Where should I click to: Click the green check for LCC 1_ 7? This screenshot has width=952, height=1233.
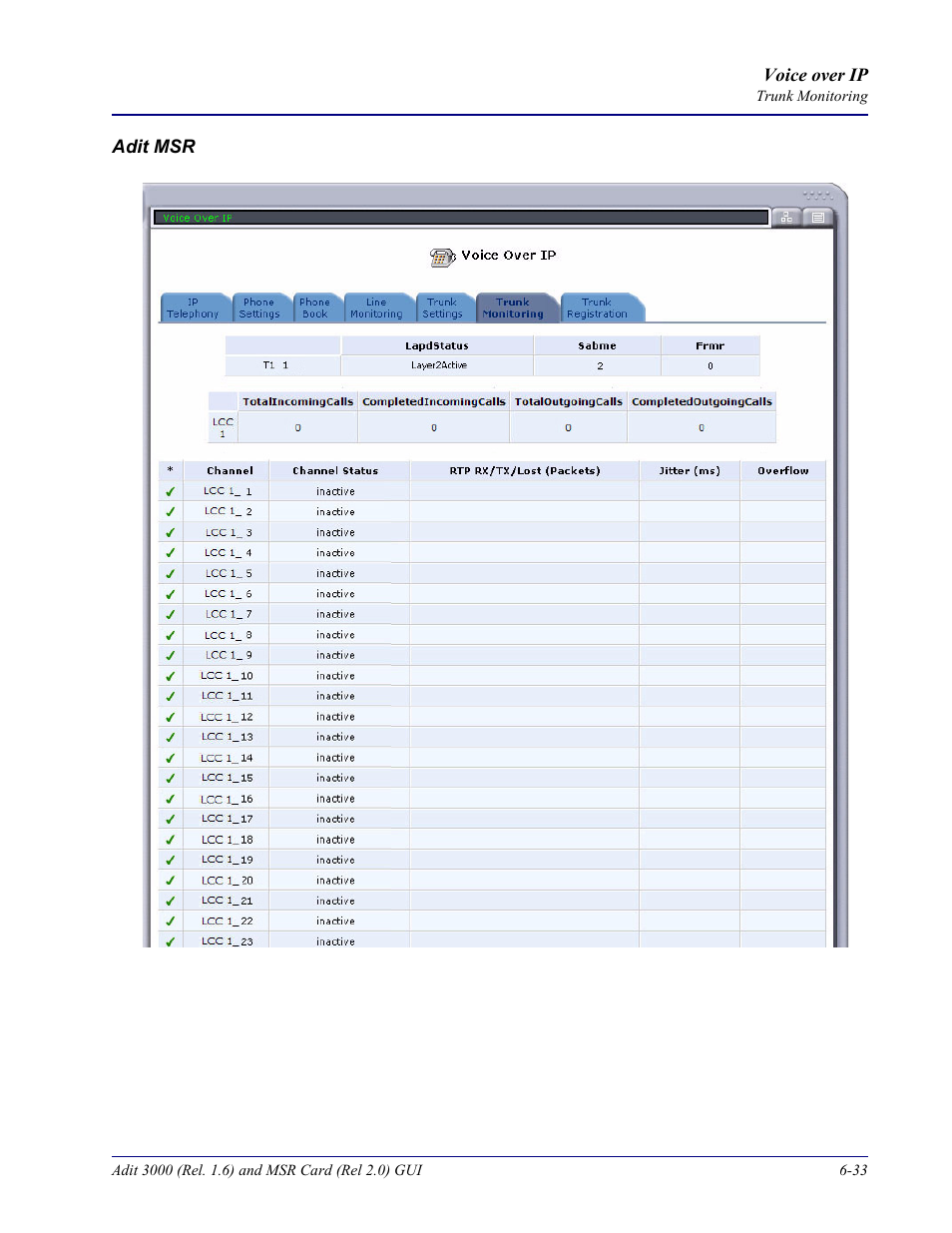170,614
